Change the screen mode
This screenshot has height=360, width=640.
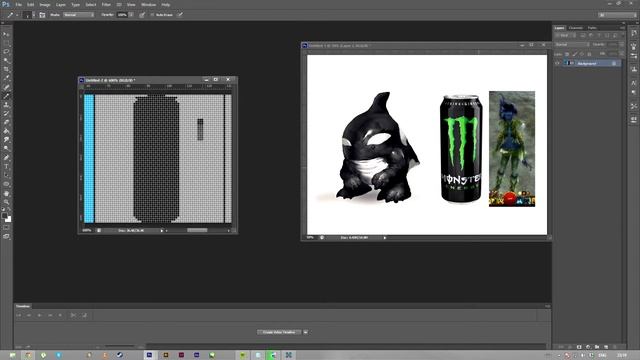tap(6, 237)
